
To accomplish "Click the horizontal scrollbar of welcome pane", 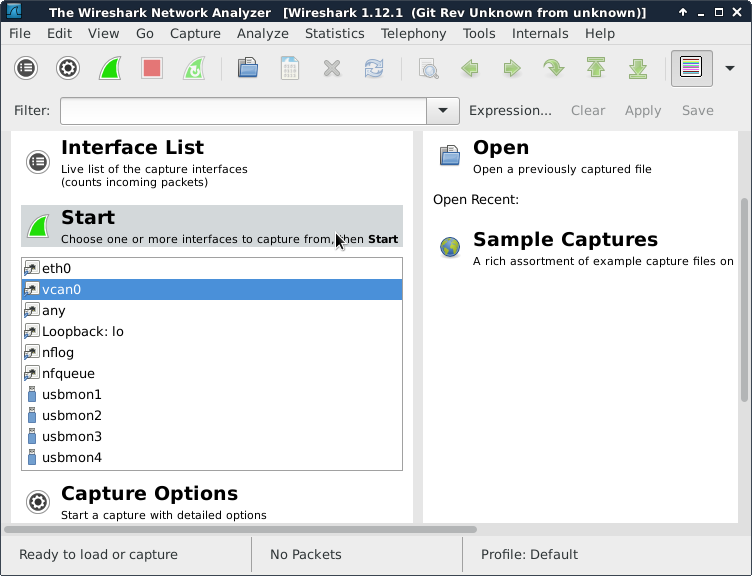I will point(241,529).
